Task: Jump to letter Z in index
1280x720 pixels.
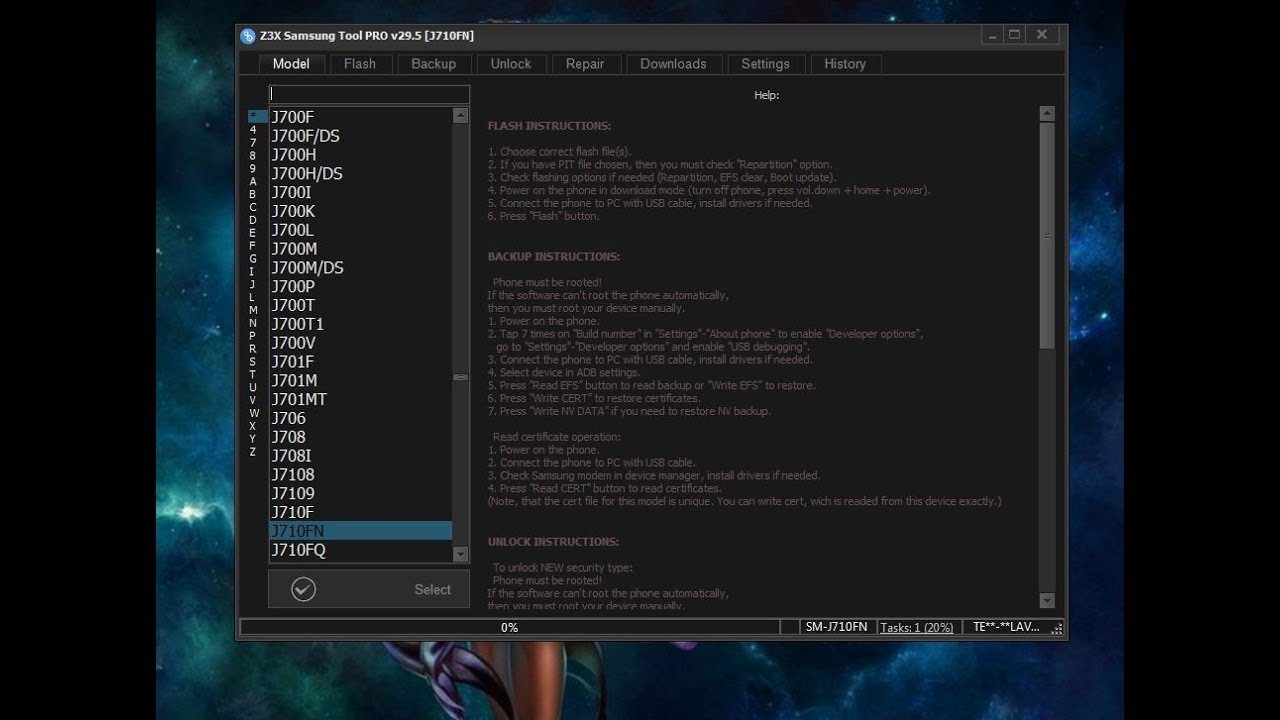Action: (x=253, y=452)
